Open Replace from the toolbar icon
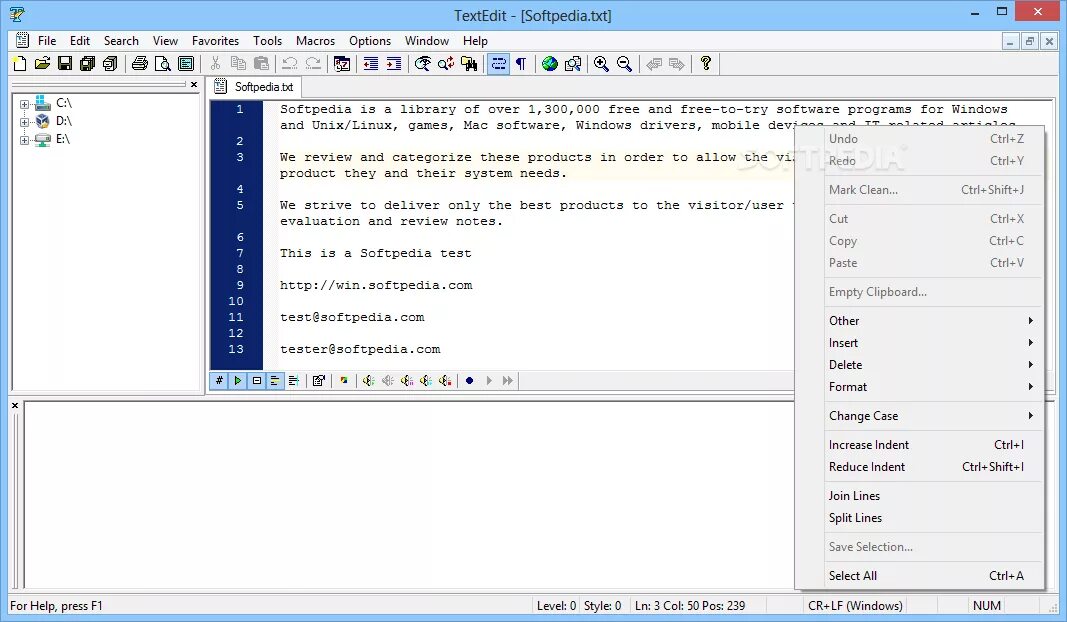The height and width of the screenshot is (622, 1067). click(x=446, y=64)
